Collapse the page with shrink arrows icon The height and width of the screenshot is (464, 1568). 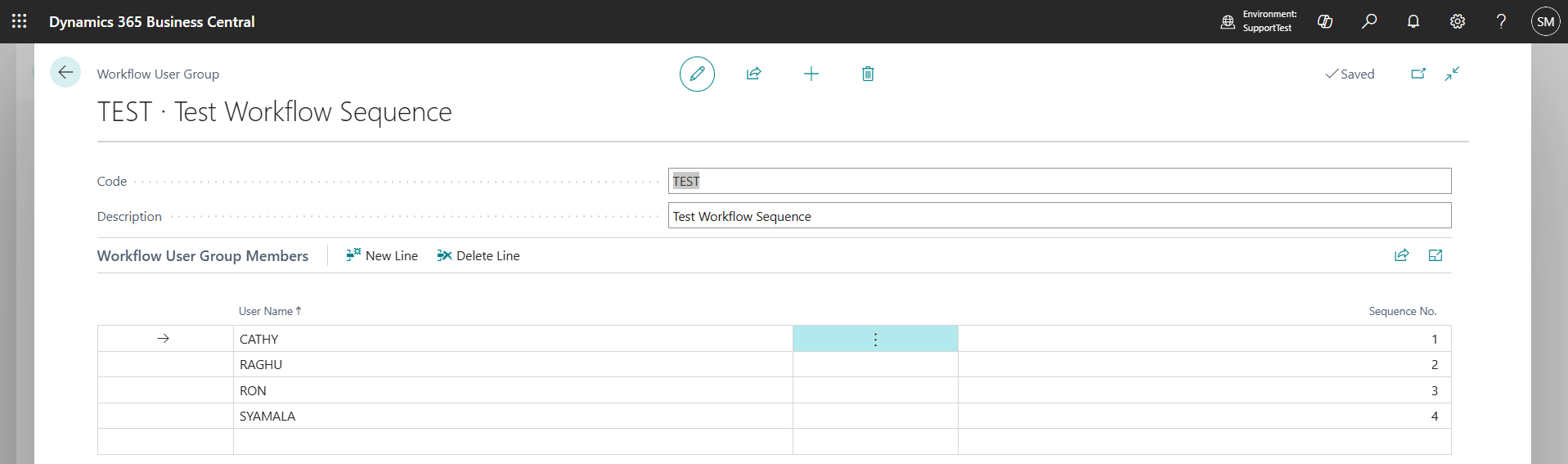1452,74
